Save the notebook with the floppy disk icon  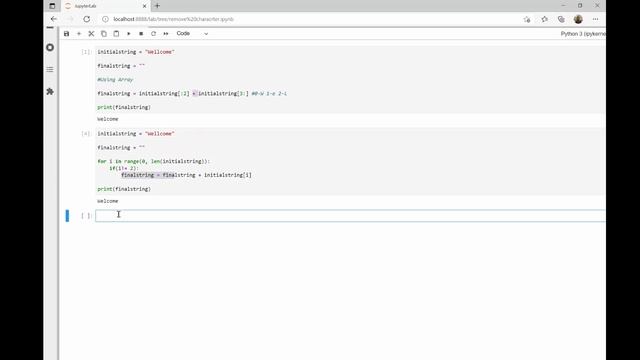click(67, 33)
